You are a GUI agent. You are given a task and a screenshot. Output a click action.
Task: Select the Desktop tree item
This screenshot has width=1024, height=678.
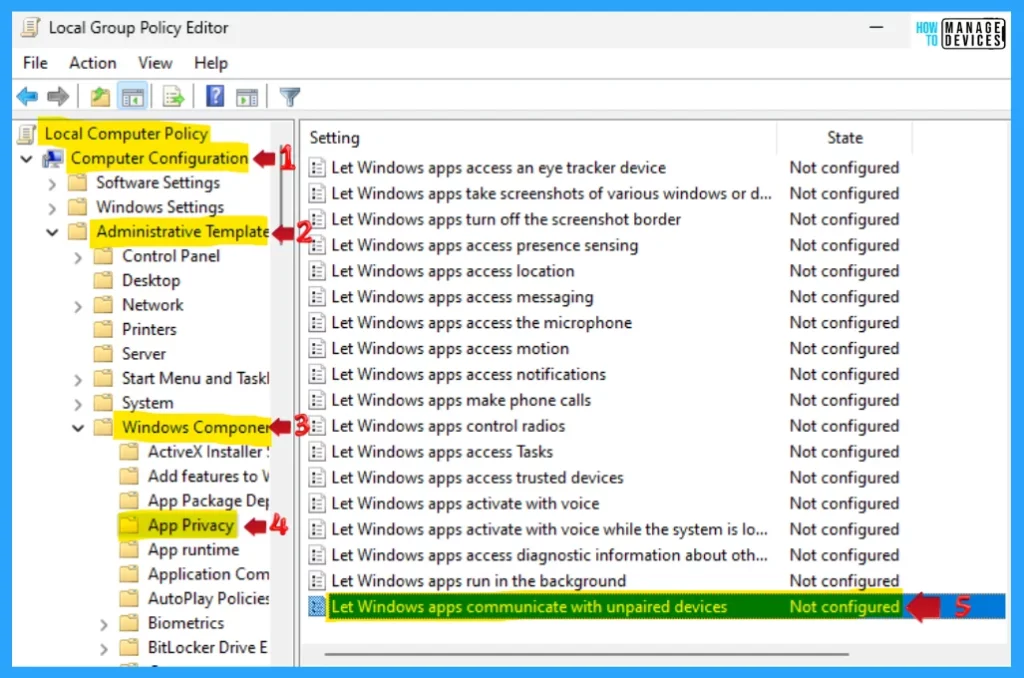point(151,281)
